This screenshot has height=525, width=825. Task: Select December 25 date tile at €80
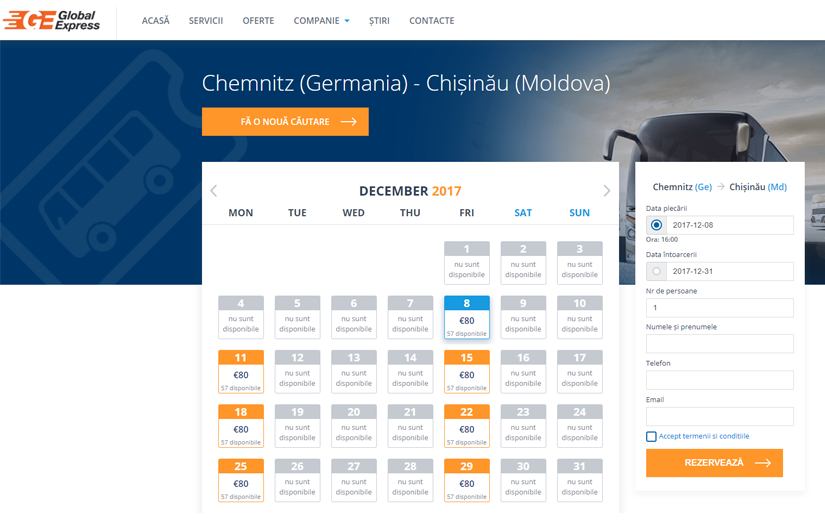point(241,478)
